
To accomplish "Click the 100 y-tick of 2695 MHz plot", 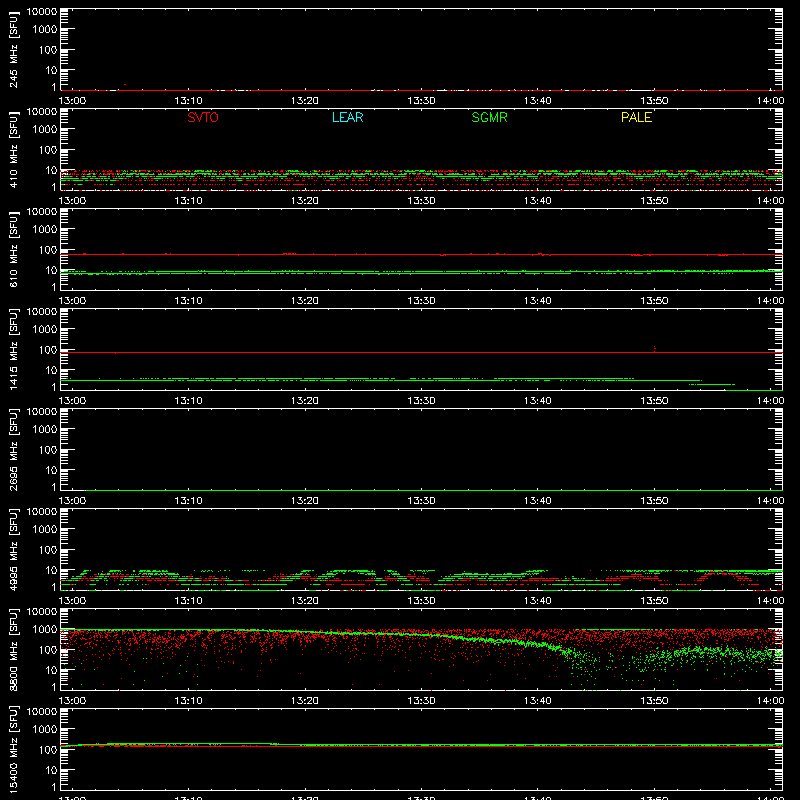I will point(49,450).
